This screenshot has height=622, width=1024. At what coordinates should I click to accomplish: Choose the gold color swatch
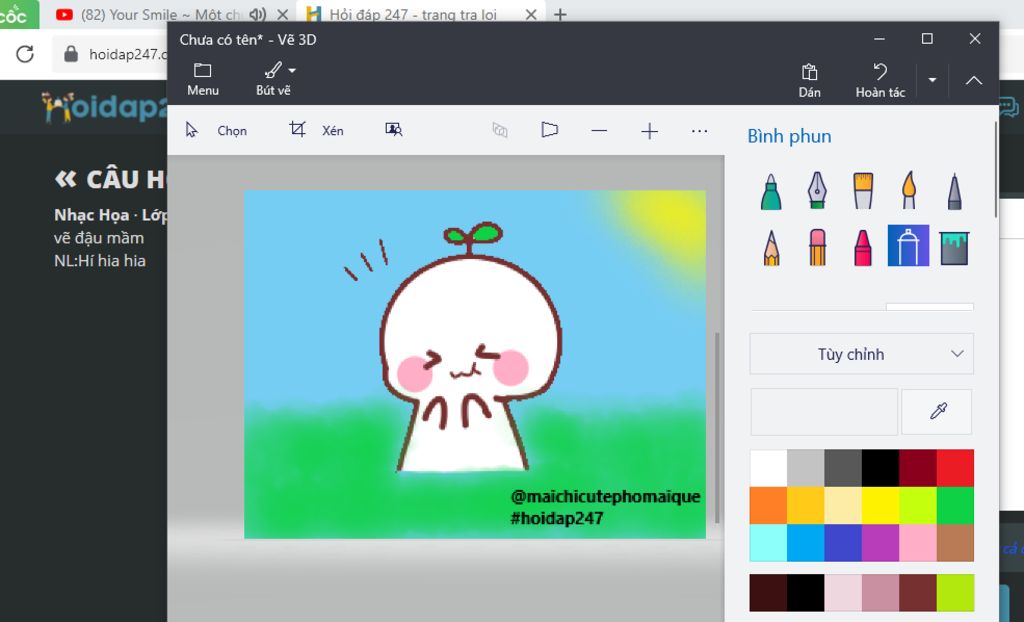tap(805, 505)
